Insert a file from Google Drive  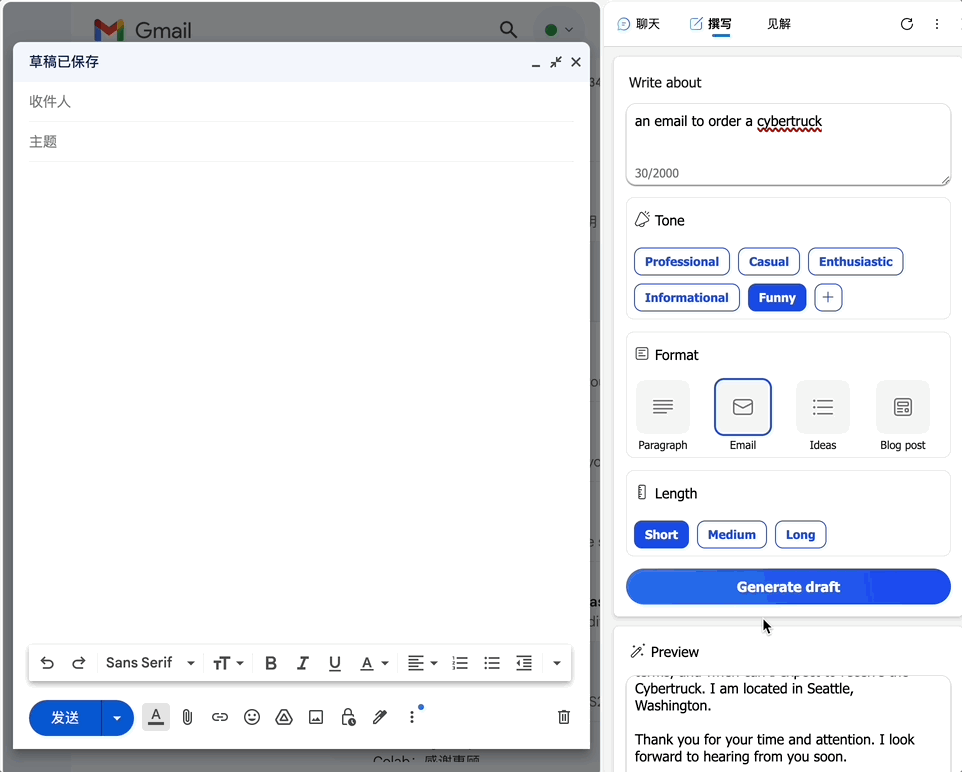(x=283, y=717)
